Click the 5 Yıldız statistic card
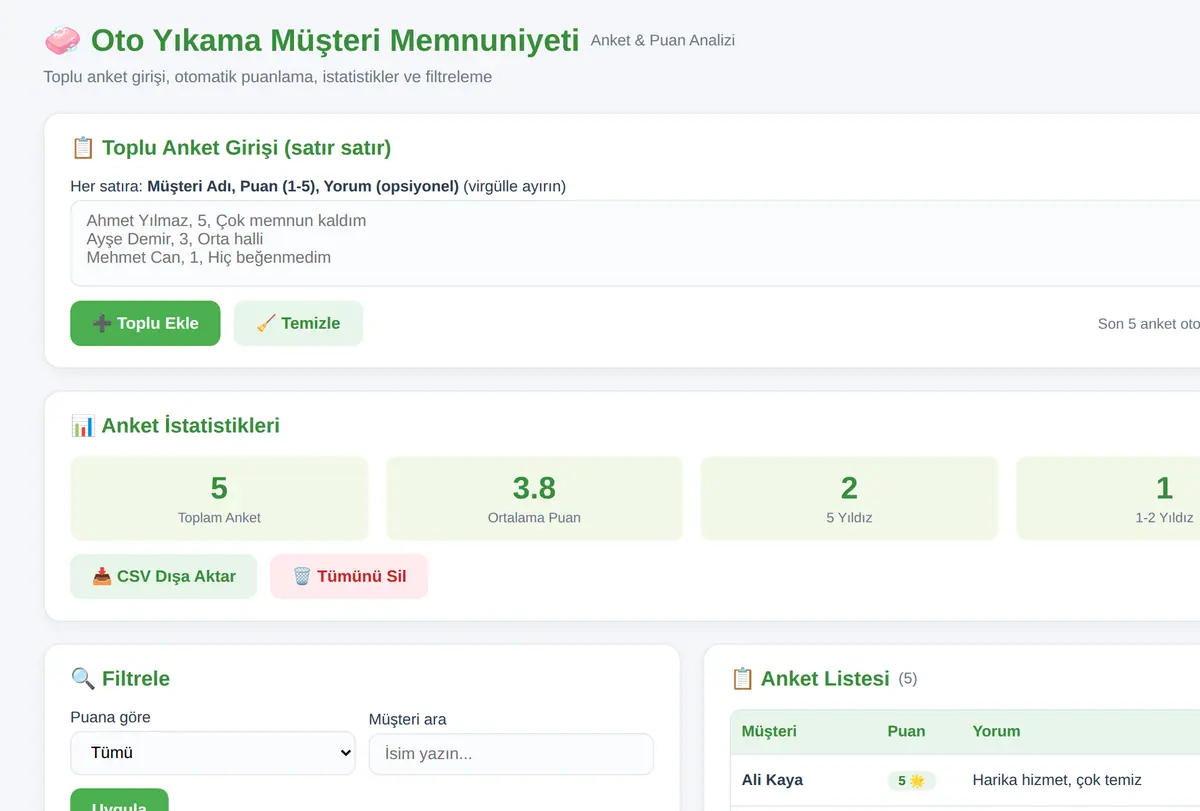 849,498
